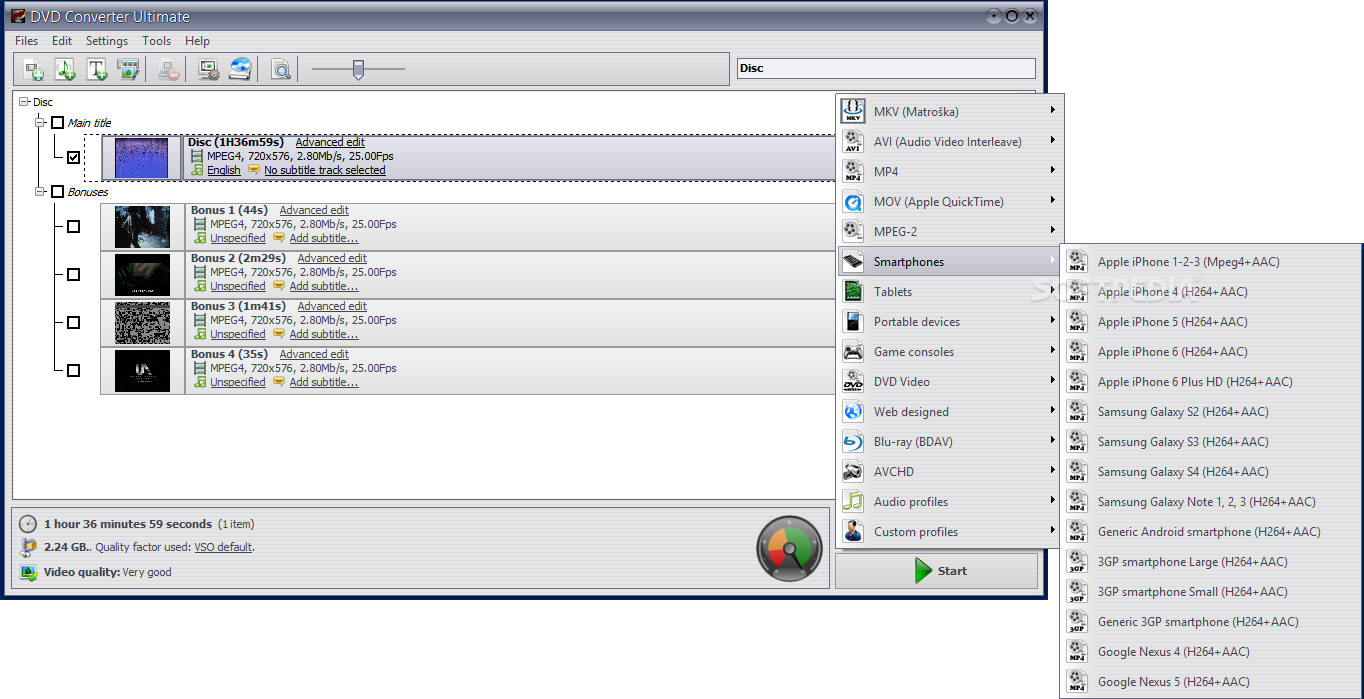Expand the MKV (Matroška) submenu arrow
1364x699 pixels.
[x=1052, y=111]
